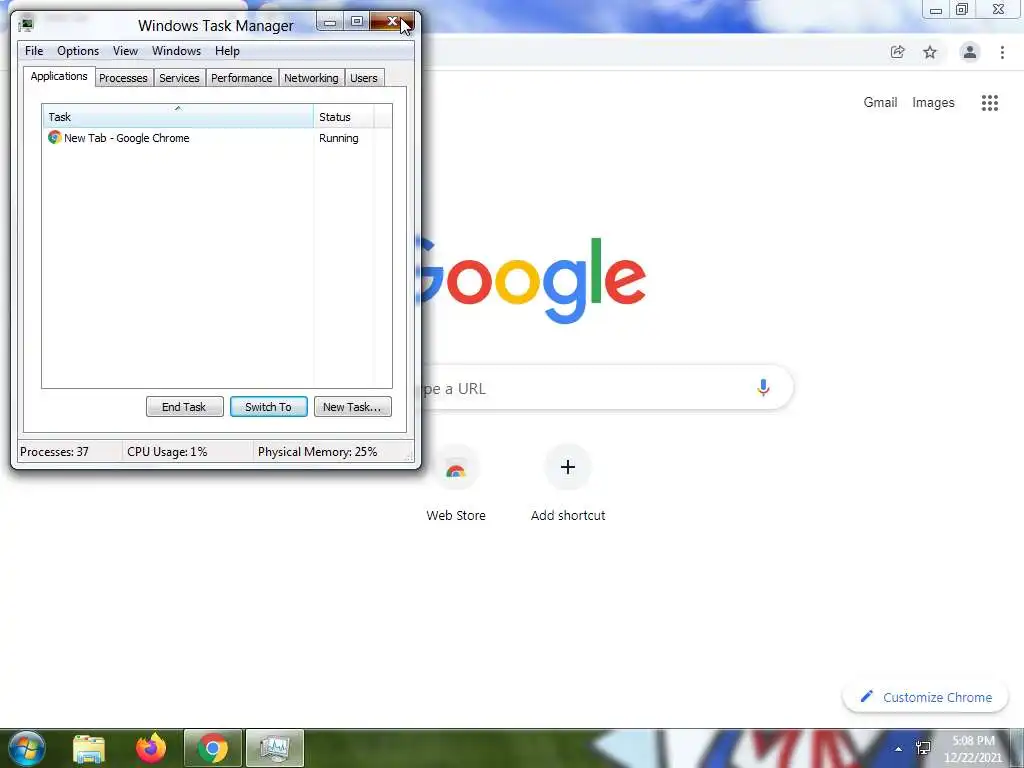Click Switch To button
This screenshot has height=768, width=1024.
[268, 407]
